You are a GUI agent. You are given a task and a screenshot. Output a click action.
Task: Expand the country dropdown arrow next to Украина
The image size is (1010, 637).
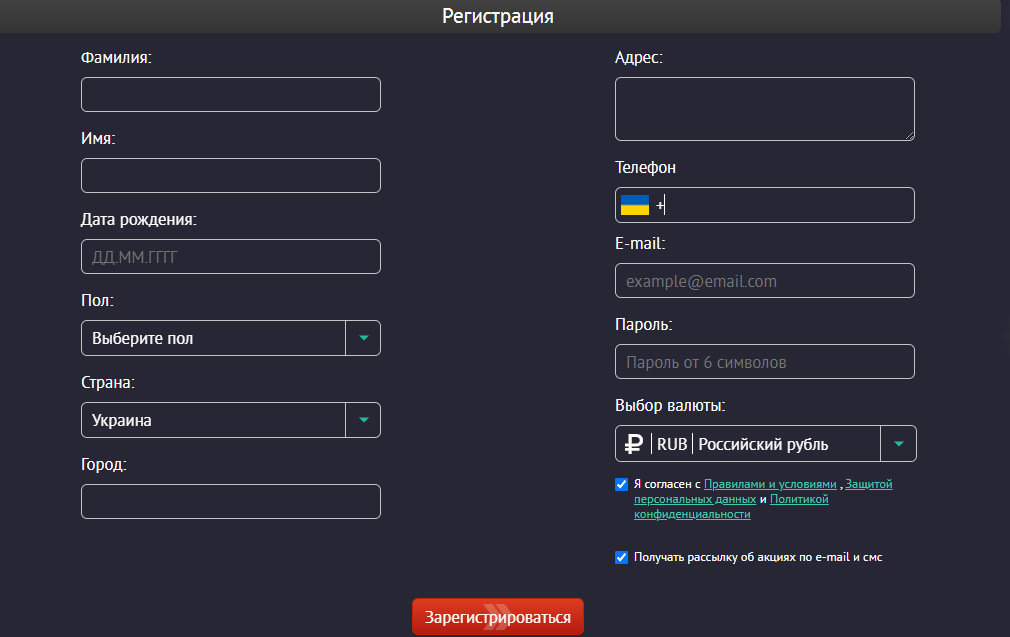363,420
